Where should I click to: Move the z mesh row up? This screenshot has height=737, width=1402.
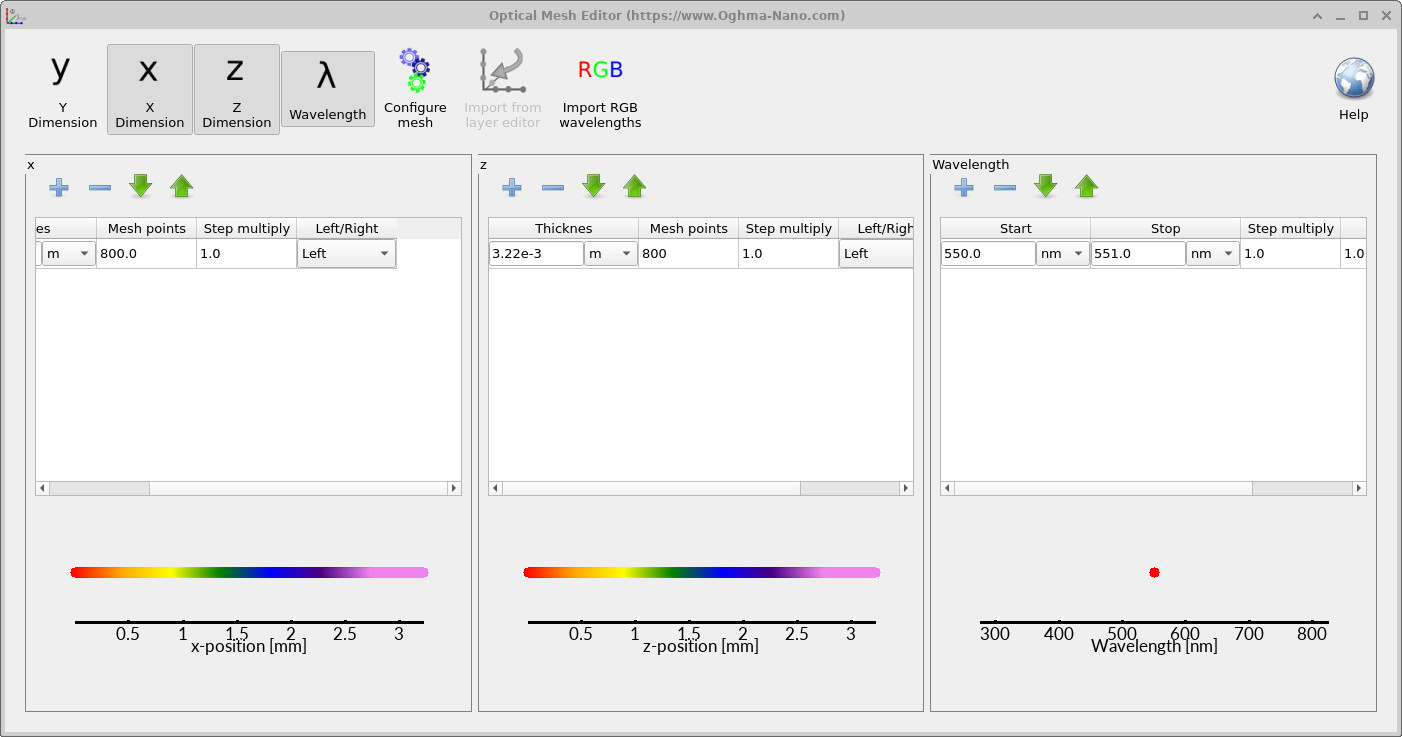(x=634, y=187)
